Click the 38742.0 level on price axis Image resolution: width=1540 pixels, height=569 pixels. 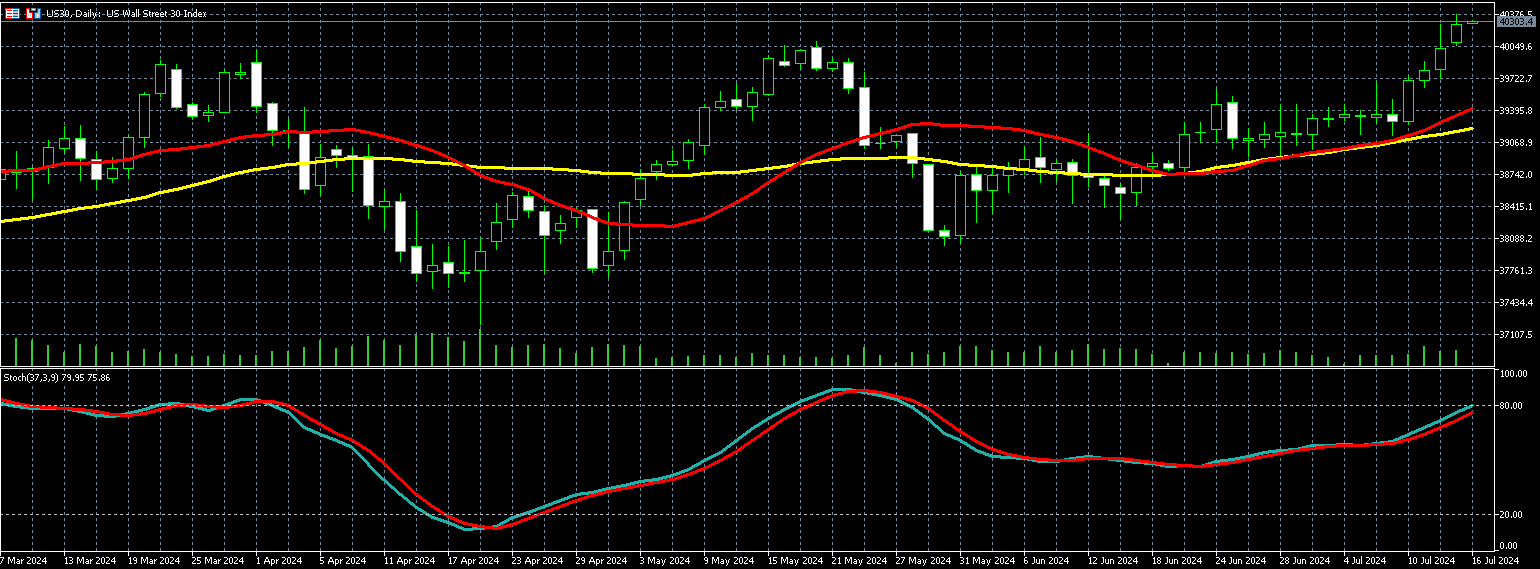pyautogui.click(x=1516, y=174)
